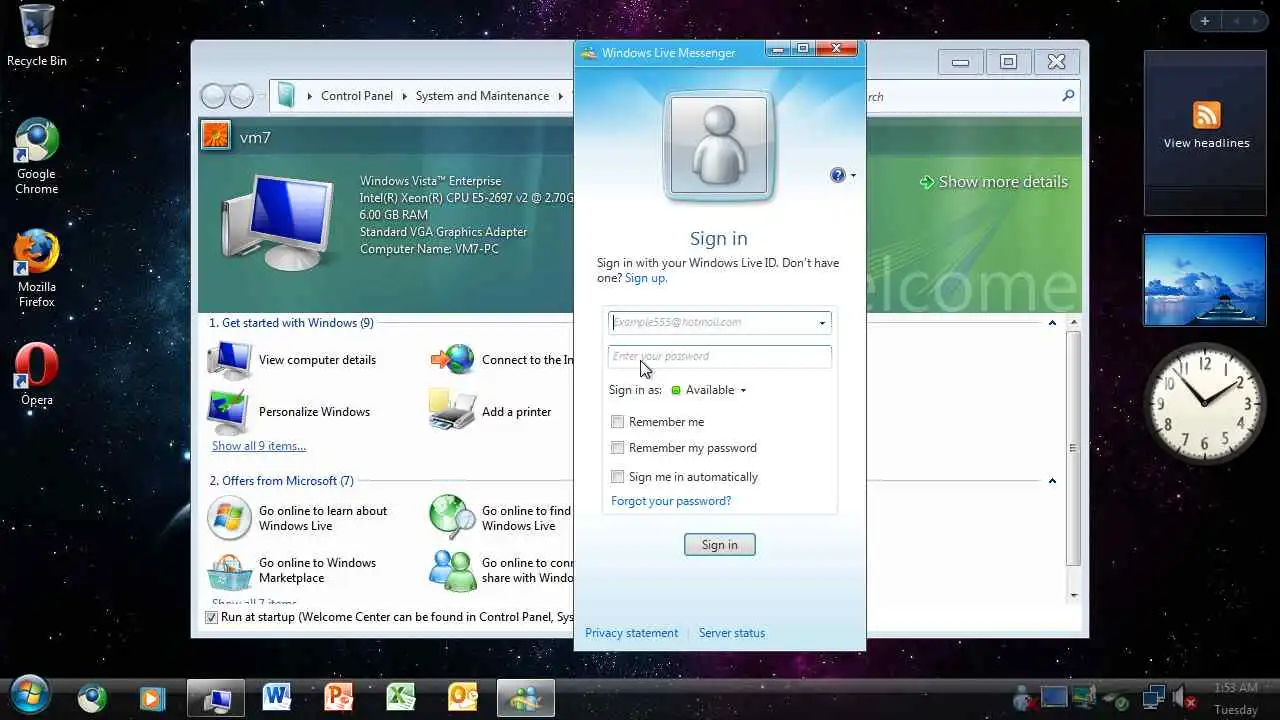This screenshot has height=720, width=1280.
Task: Click the taskbar clock showing 1:53 AM
Action: coord(1236,688)
